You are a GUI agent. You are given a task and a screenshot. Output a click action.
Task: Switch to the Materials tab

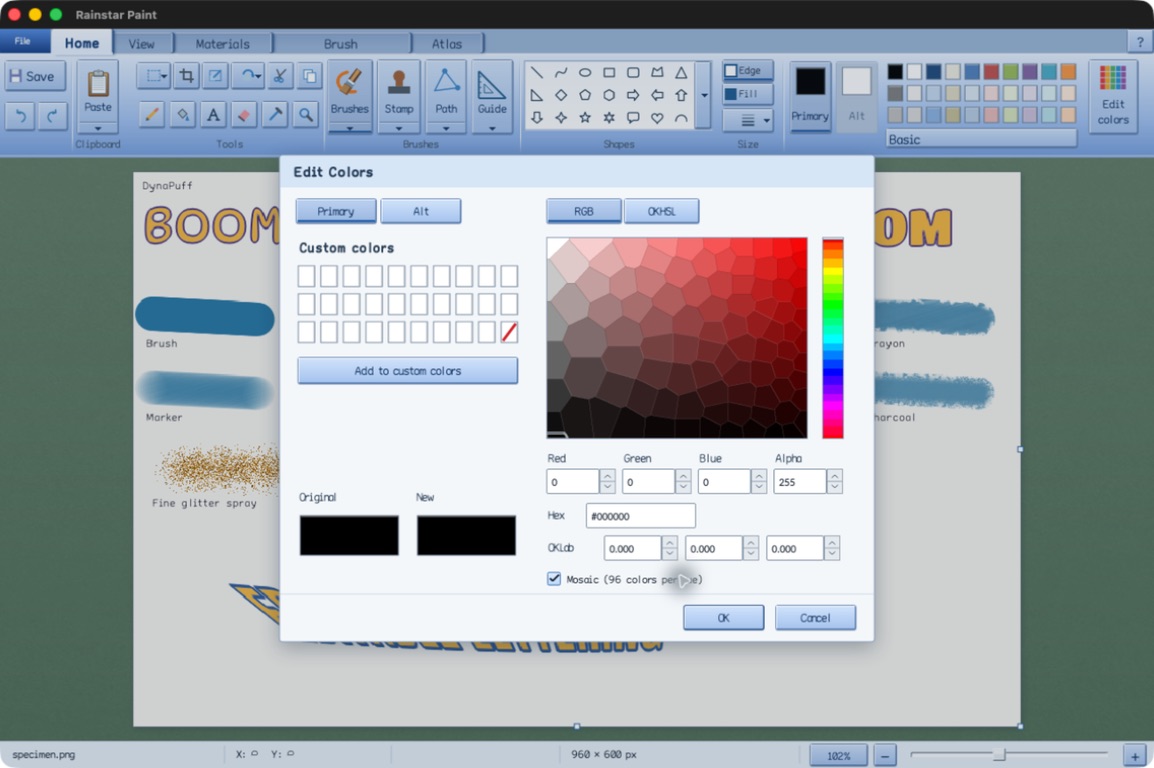(222, 44)
